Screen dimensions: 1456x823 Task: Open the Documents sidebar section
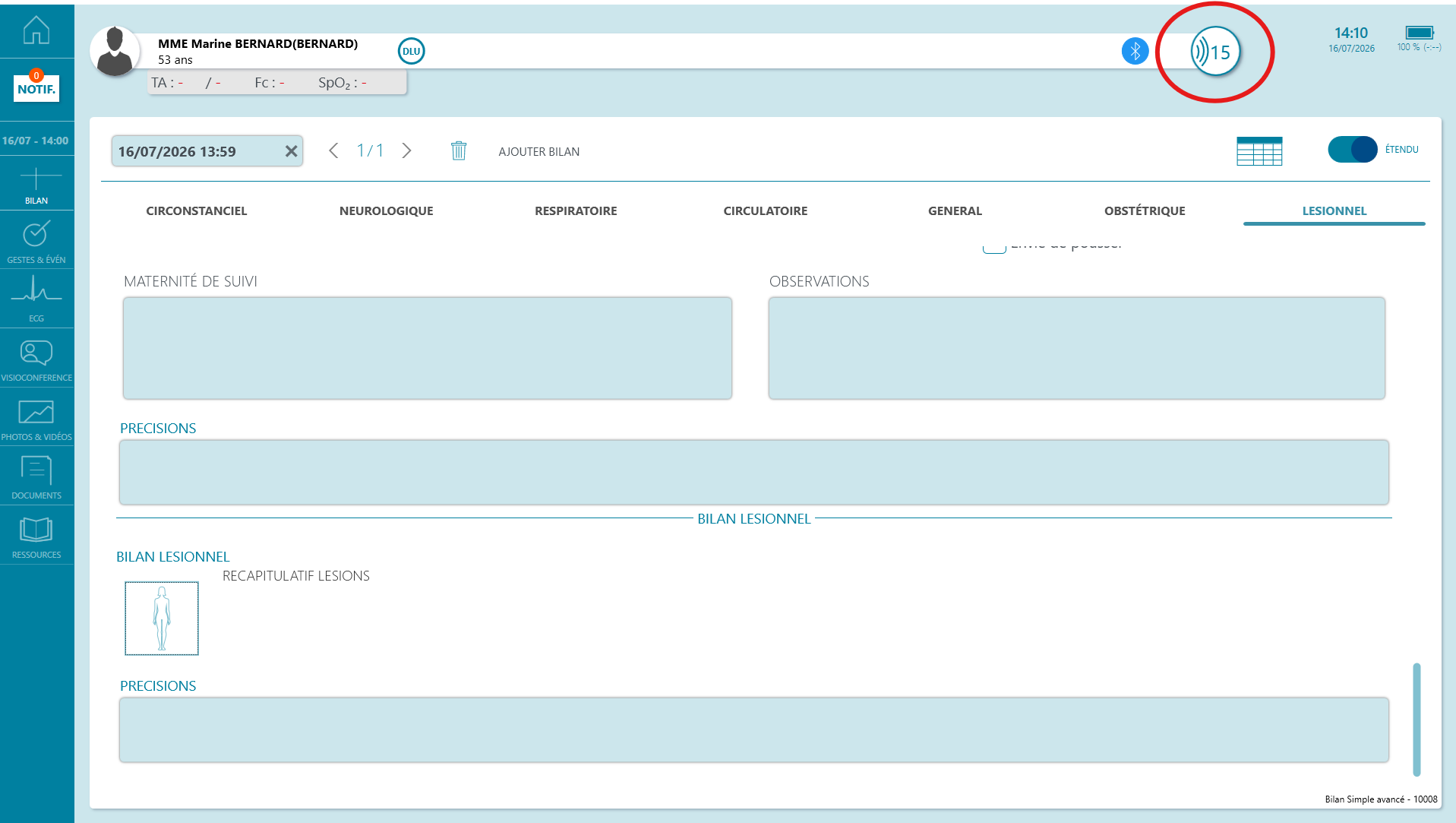[36, 477]
